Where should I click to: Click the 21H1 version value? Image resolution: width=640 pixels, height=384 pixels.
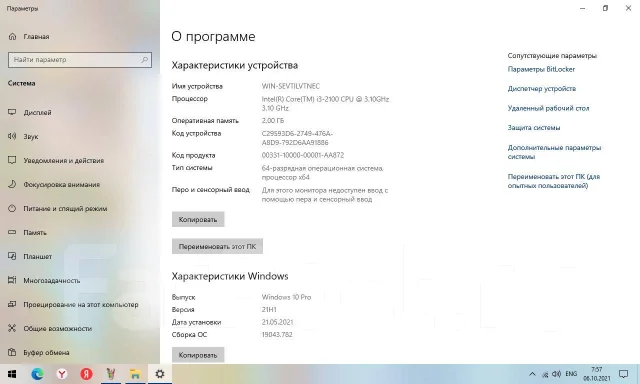pos(269,310)
